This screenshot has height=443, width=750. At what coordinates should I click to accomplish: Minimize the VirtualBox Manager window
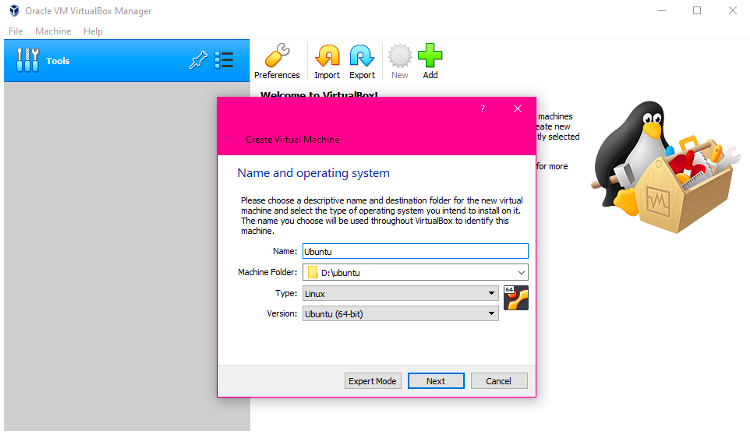pos(662,11)
